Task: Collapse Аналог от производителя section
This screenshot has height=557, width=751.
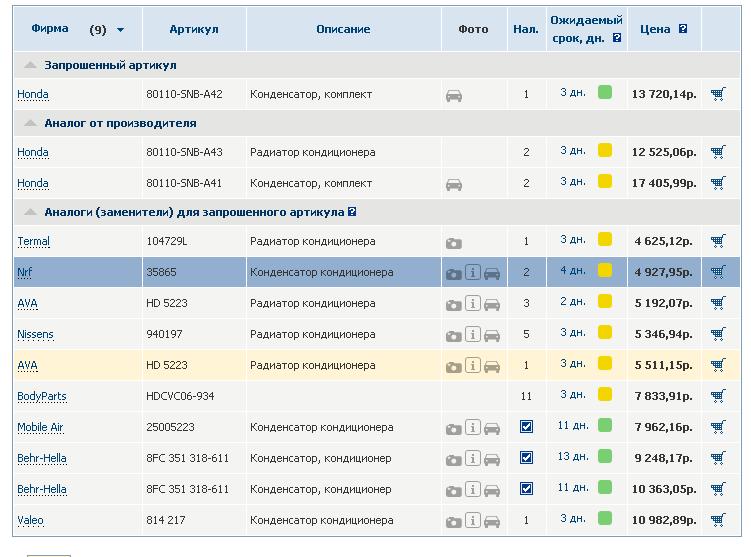Action: tap(30, 123)
